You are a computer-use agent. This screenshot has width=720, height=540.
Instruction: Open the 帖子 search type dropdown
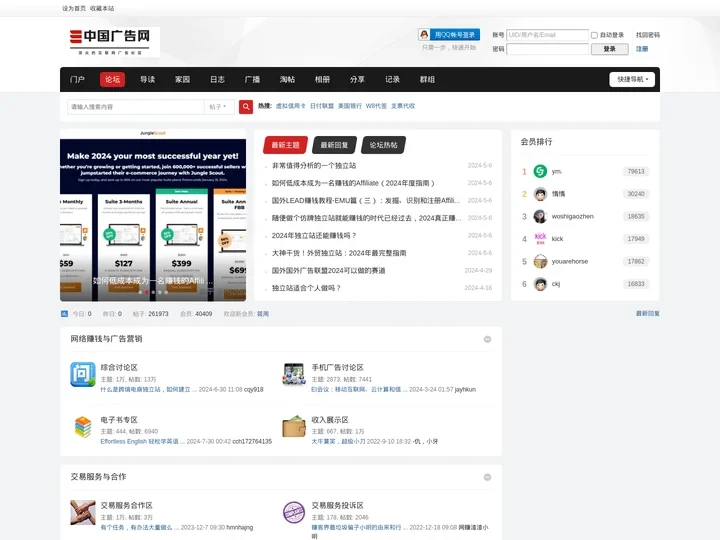pos(219,107)
